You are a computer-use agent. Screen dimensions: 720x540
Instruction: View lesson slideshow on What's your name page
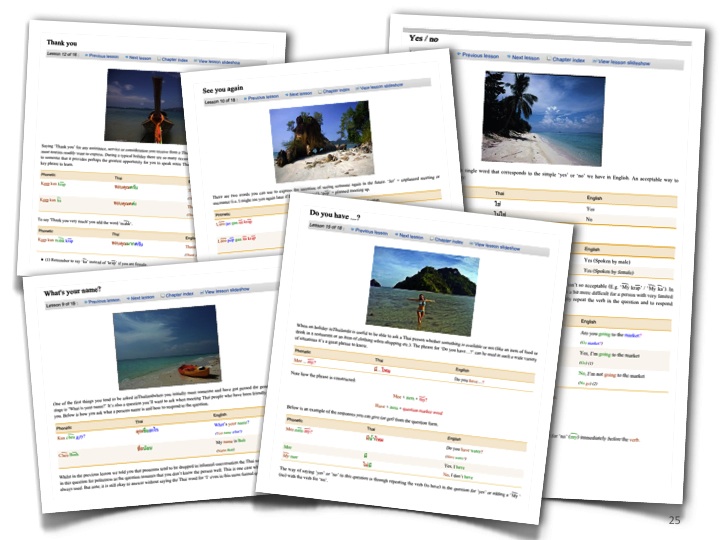226,291
